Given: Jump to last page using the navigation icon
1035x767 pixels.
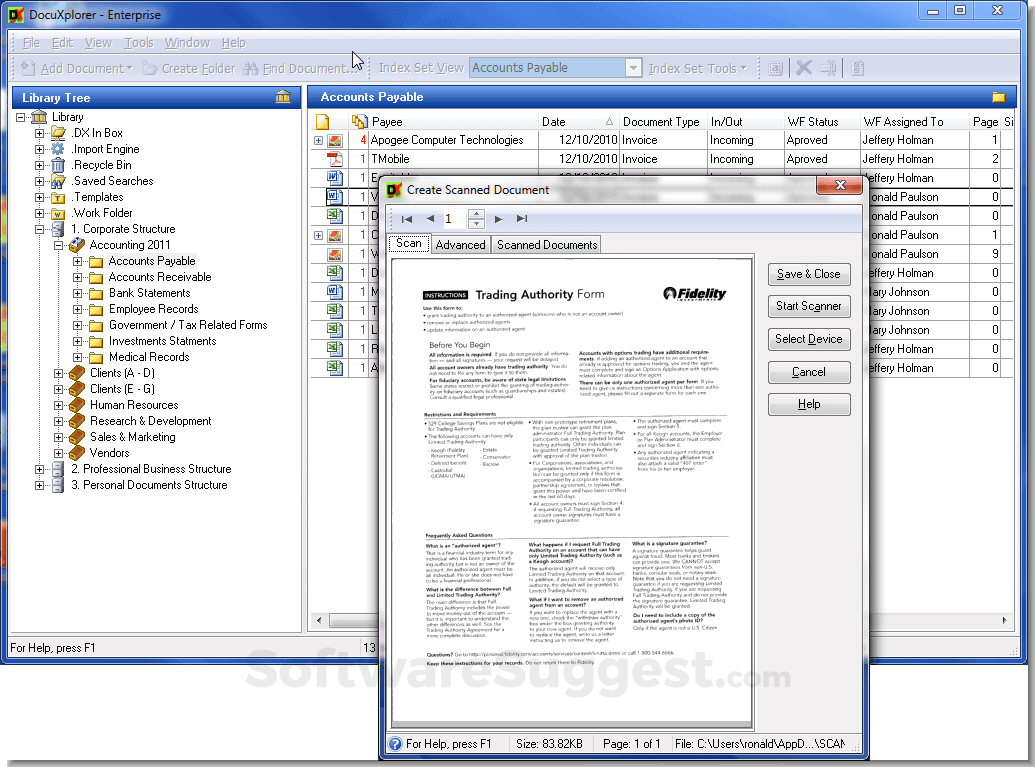Looking at the screenshot, I should coord(521,218).
